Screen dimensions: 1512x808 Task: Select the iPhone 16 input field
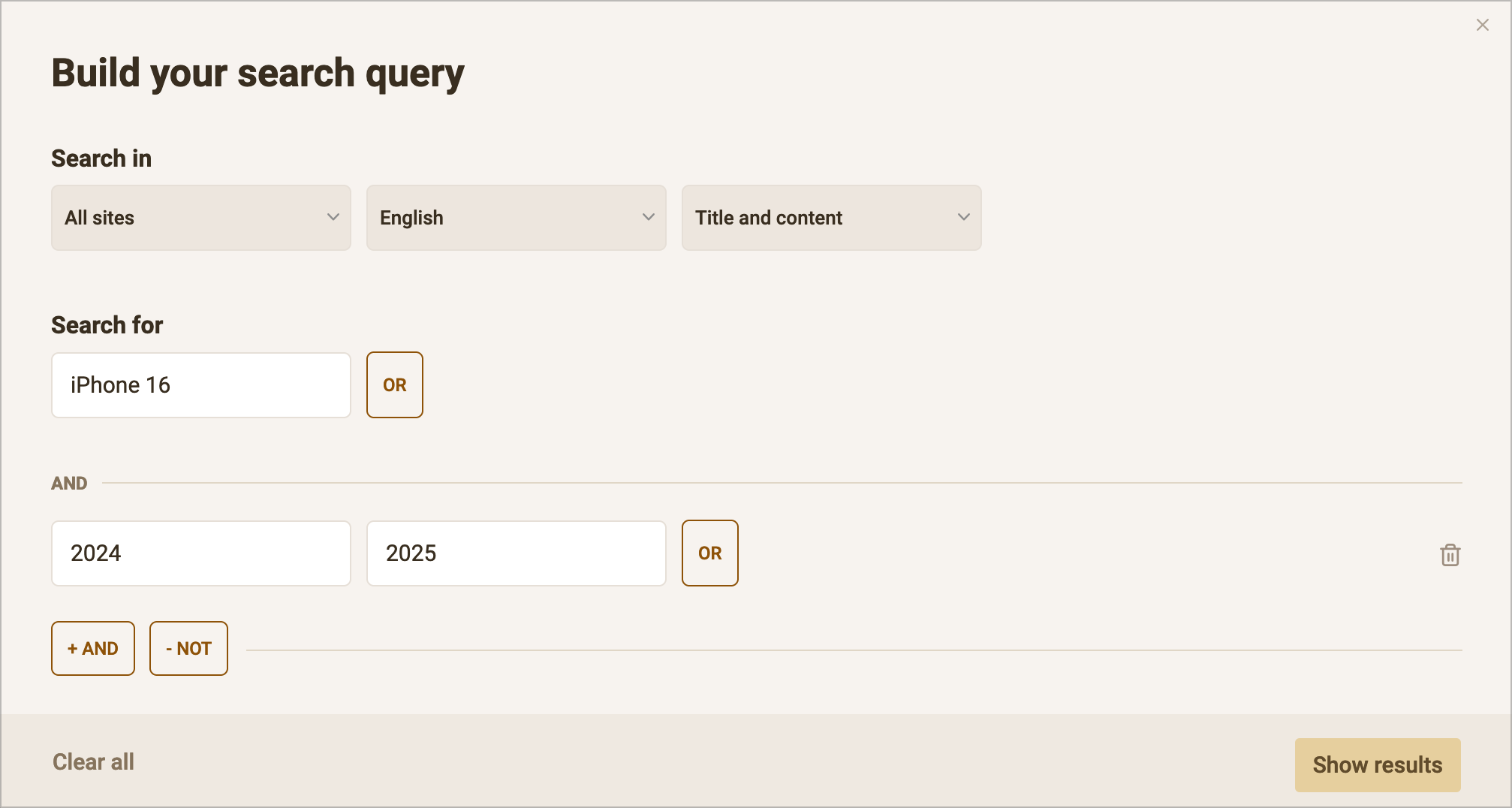[200, 384]
